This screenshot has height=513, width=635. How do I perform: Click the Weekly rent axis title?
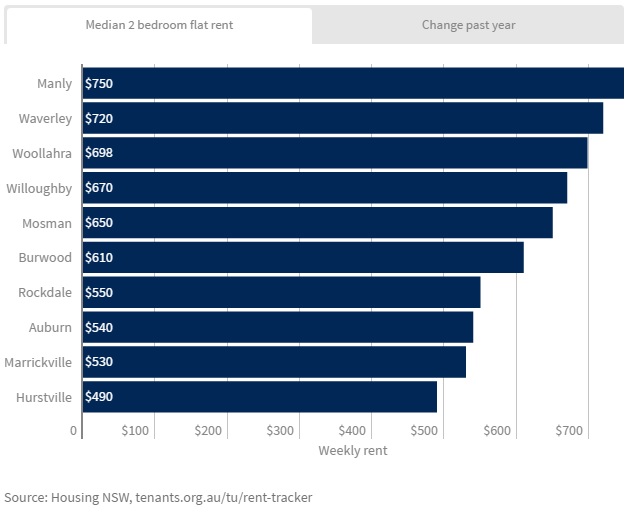352,451
